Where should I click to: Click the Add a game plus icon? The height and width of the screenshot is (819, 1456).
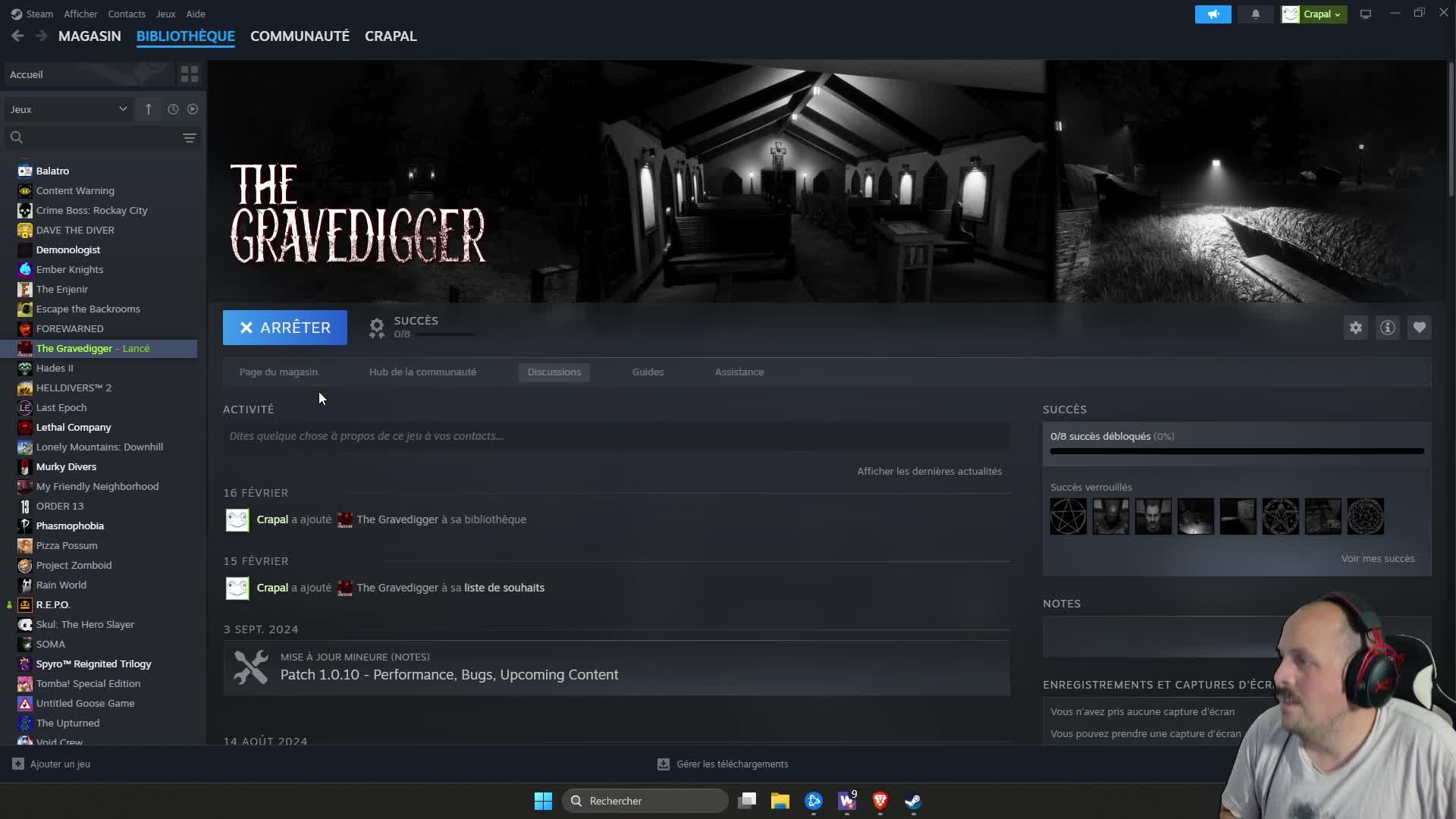pos(18,764)
